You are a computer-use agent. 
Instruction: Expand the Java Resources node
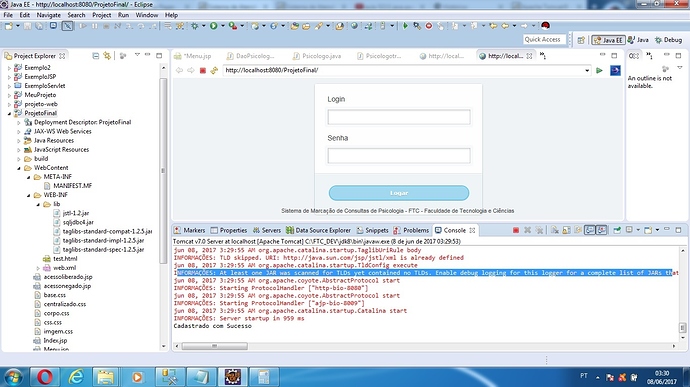click(x=19, y=140)
